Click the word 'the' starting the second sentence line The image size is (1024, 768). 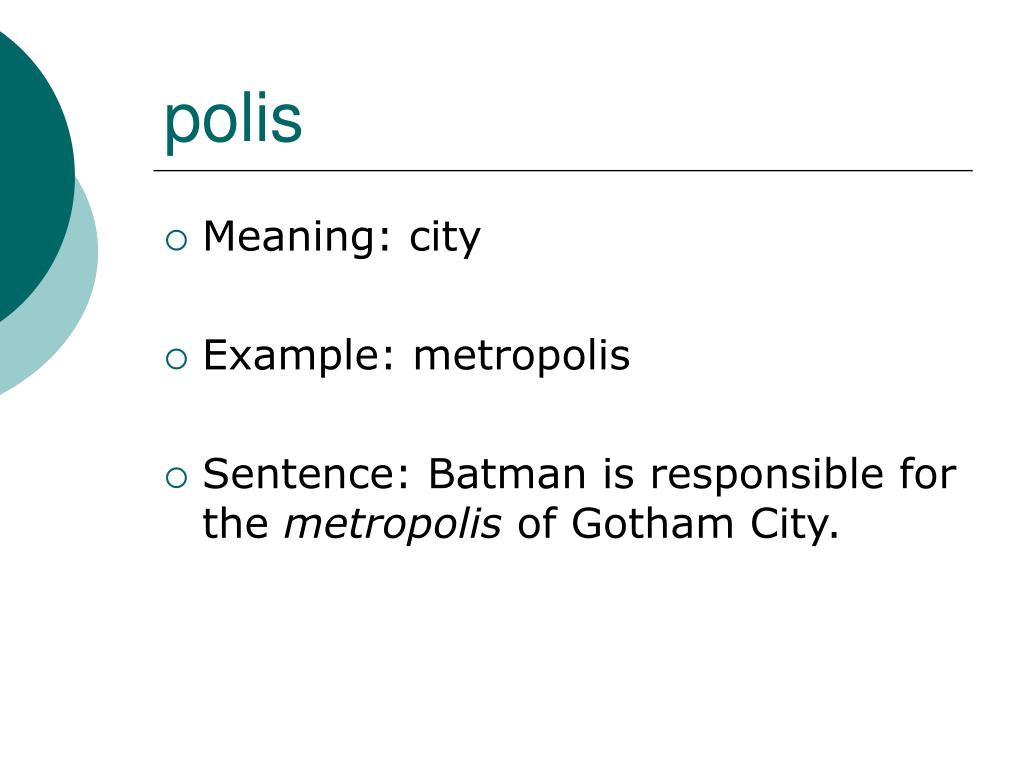(x=235, y=524)
